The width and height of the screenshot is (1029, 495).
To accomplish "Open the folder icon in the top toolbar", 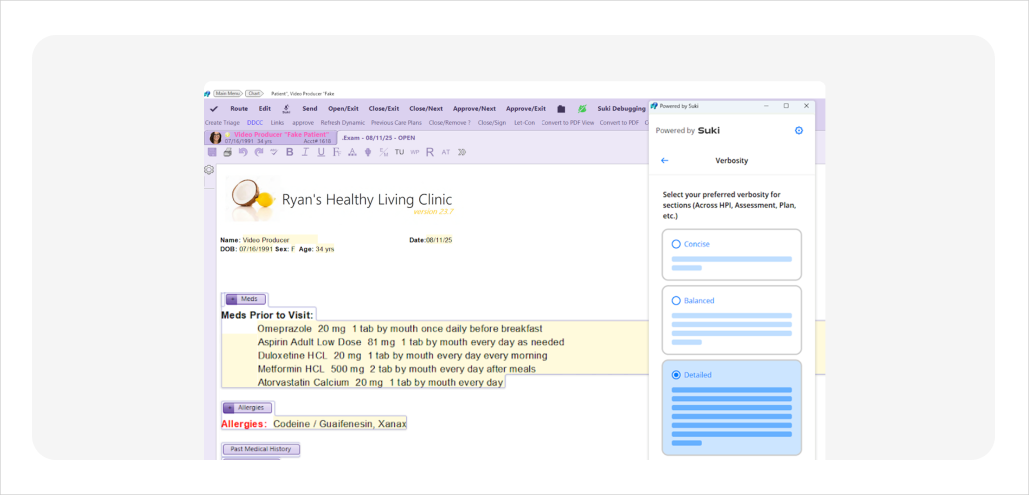I will [561, 108].
